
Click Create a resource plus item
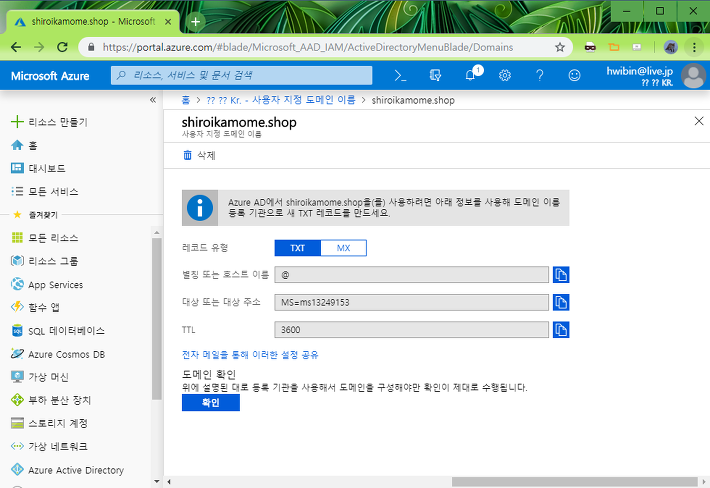(x=49, y=122)
